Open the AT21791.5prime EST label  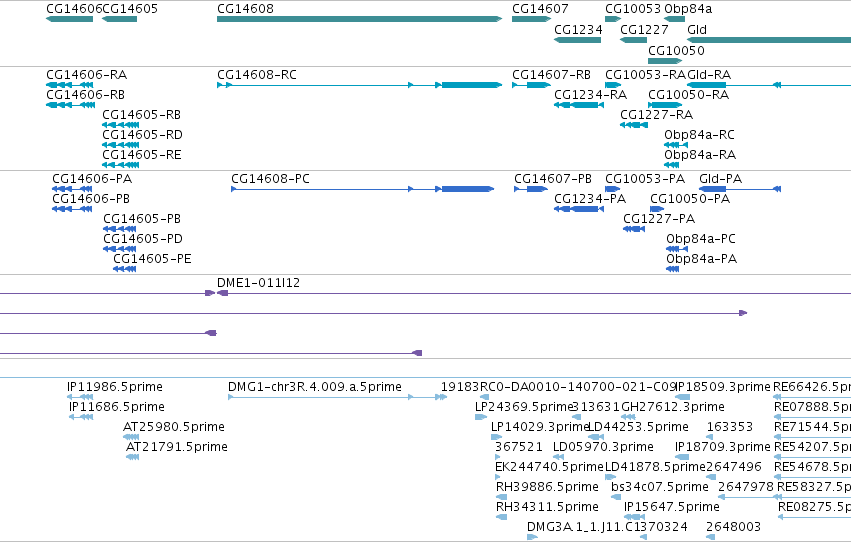tap(177, 448)
